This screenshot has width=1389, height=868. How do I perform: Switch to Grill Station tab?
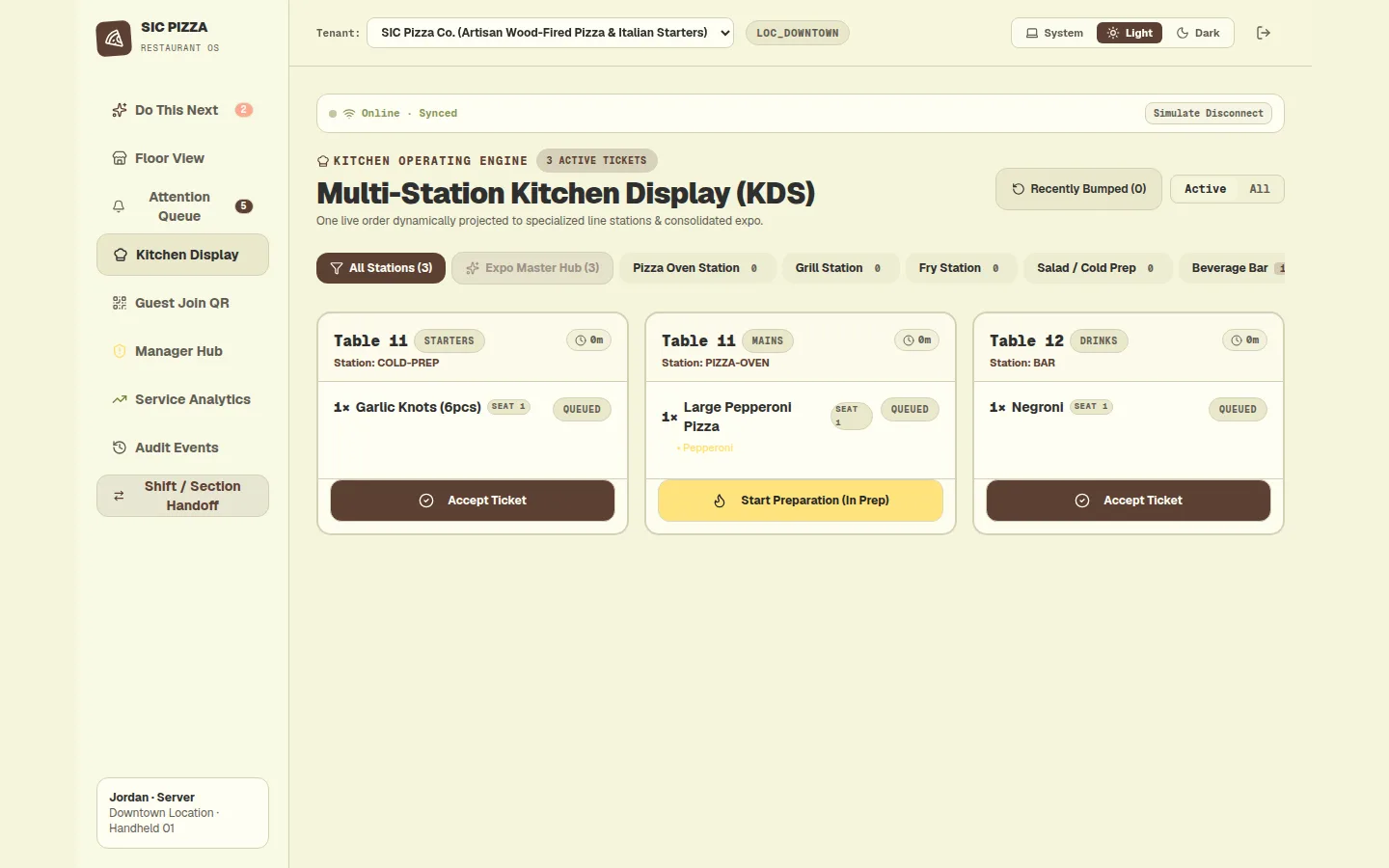840,268
